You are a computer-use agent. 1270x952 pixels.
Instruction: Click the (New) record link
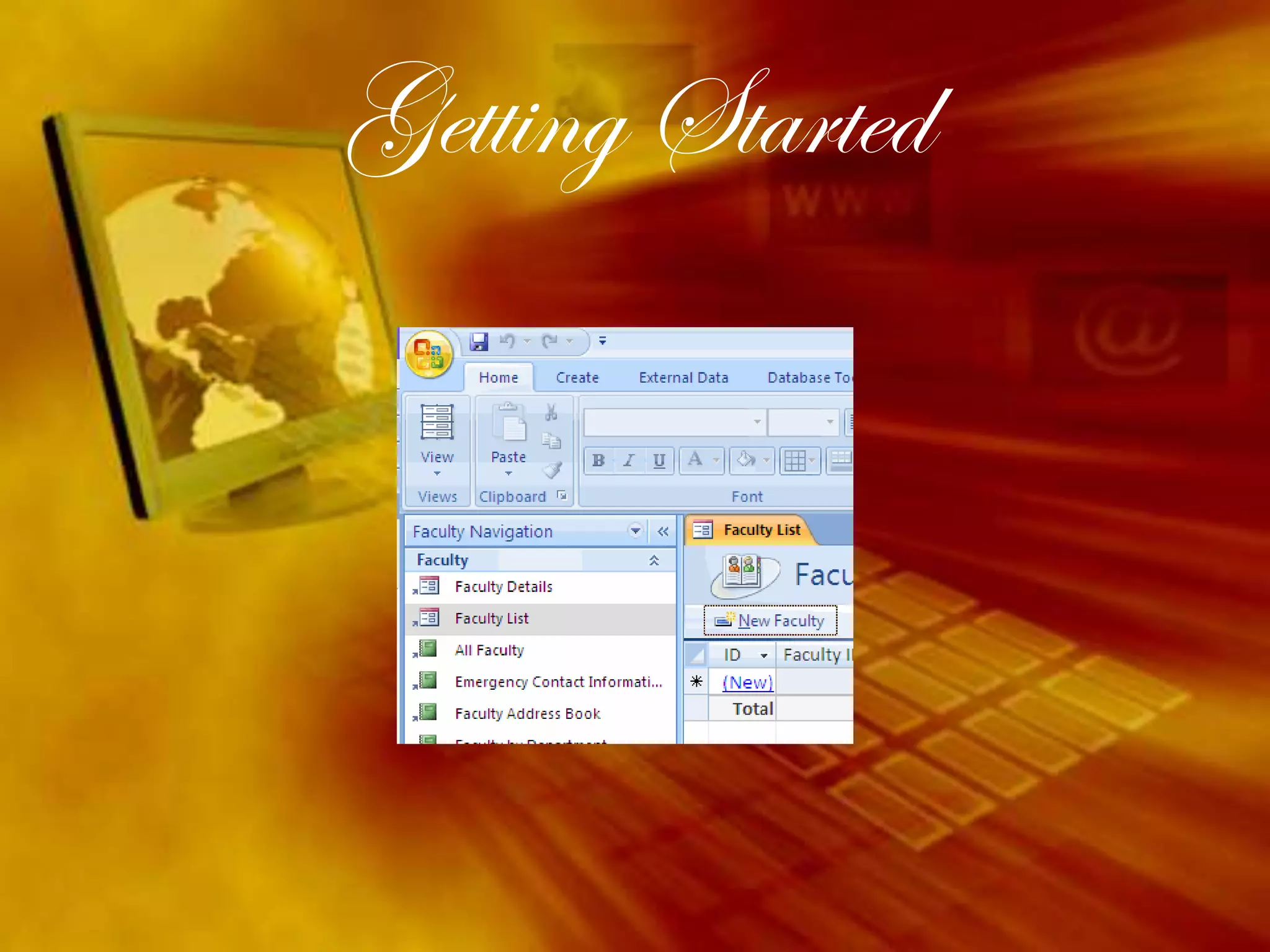[x=748, y=682]
